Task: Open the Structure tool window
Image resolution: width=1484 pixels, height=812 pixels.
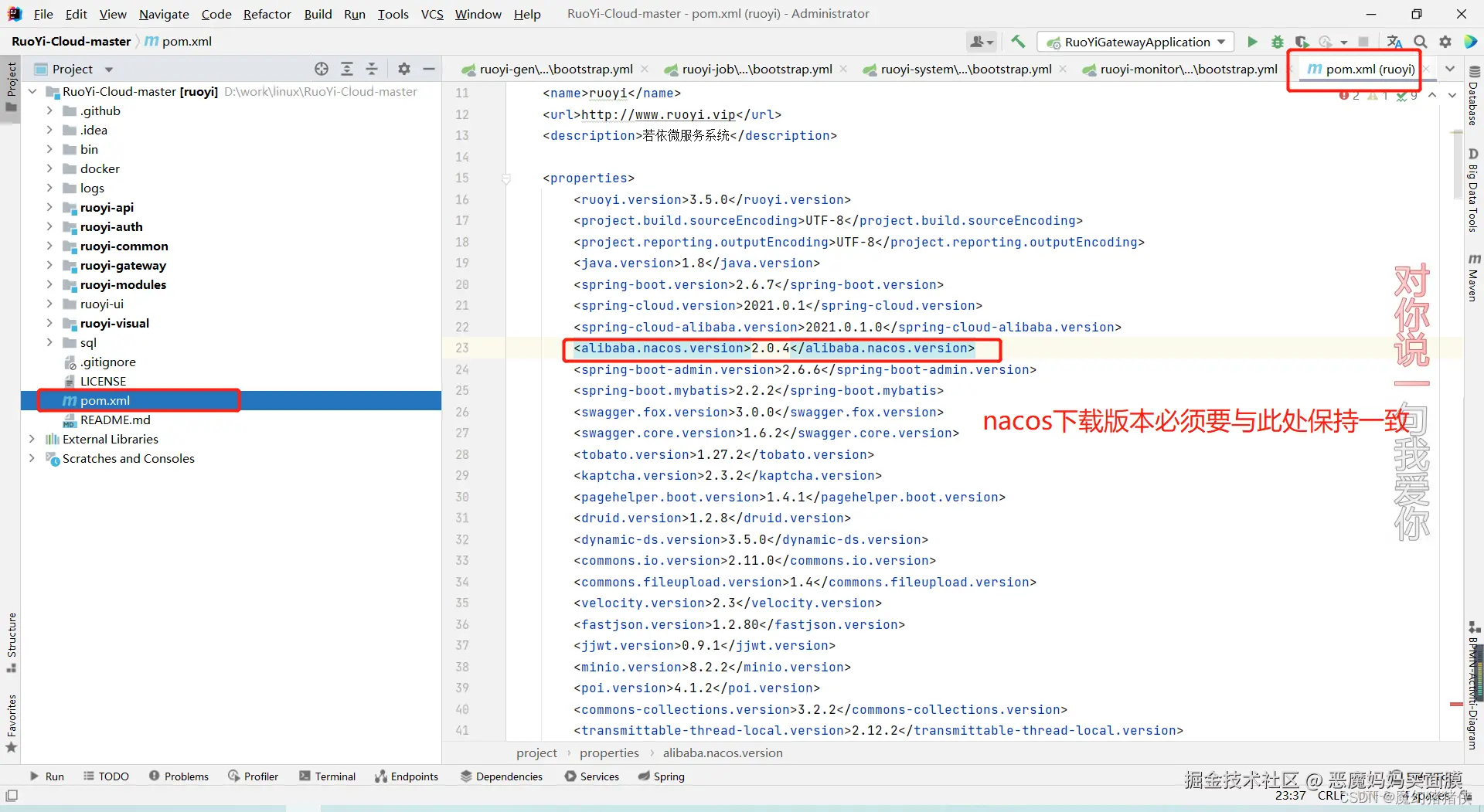Action: click(x=11, y=642)
